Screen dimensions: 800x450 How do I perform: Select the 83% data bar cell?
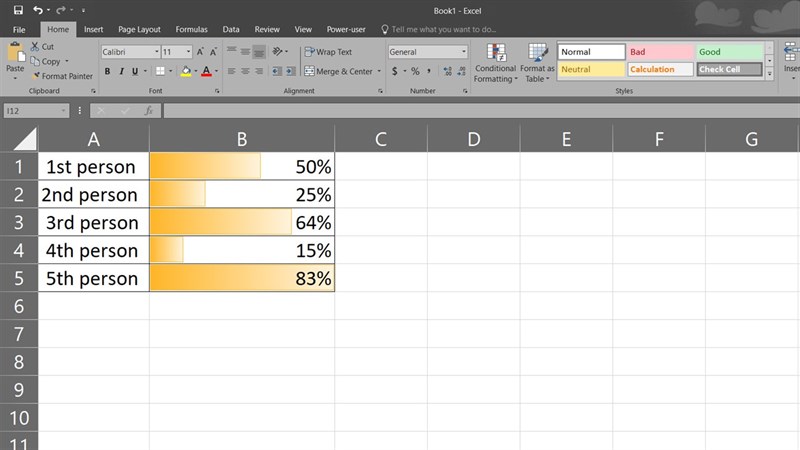pos(242,278)
